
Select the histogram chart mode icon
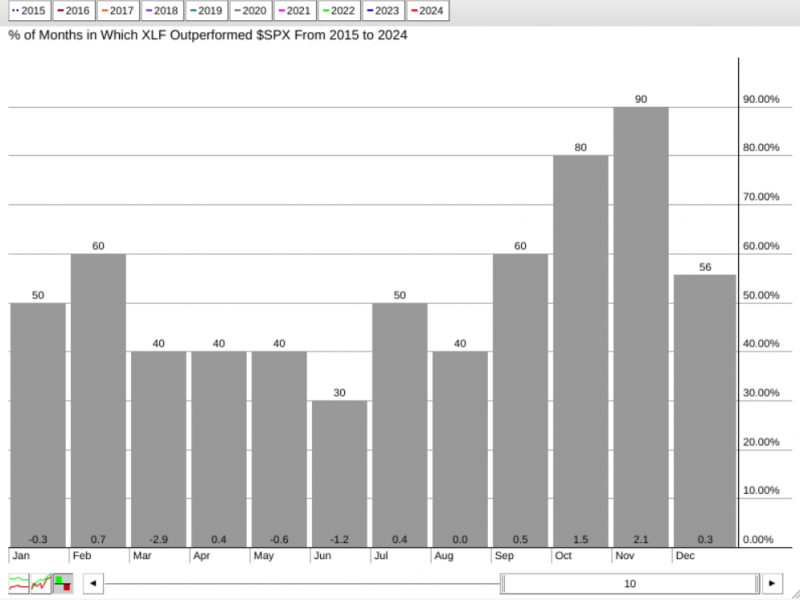click(63, 583)
